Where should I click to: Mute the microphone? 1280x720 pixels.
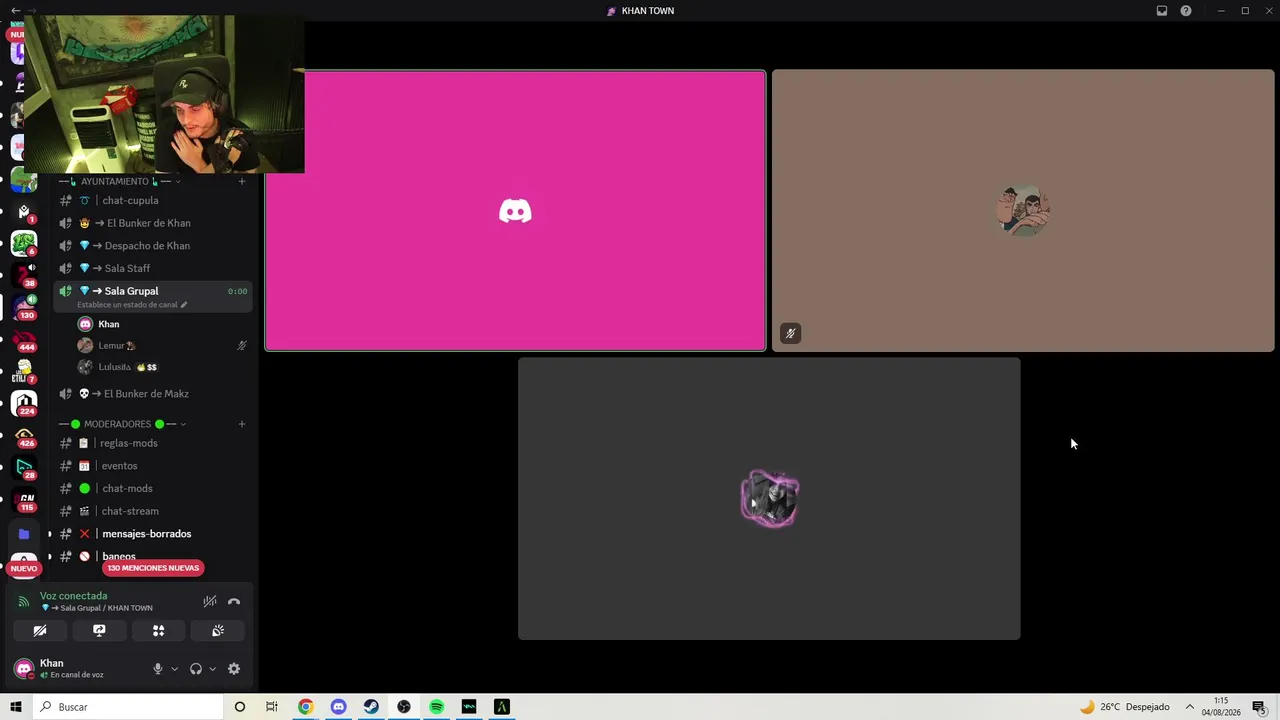[157, 669]
